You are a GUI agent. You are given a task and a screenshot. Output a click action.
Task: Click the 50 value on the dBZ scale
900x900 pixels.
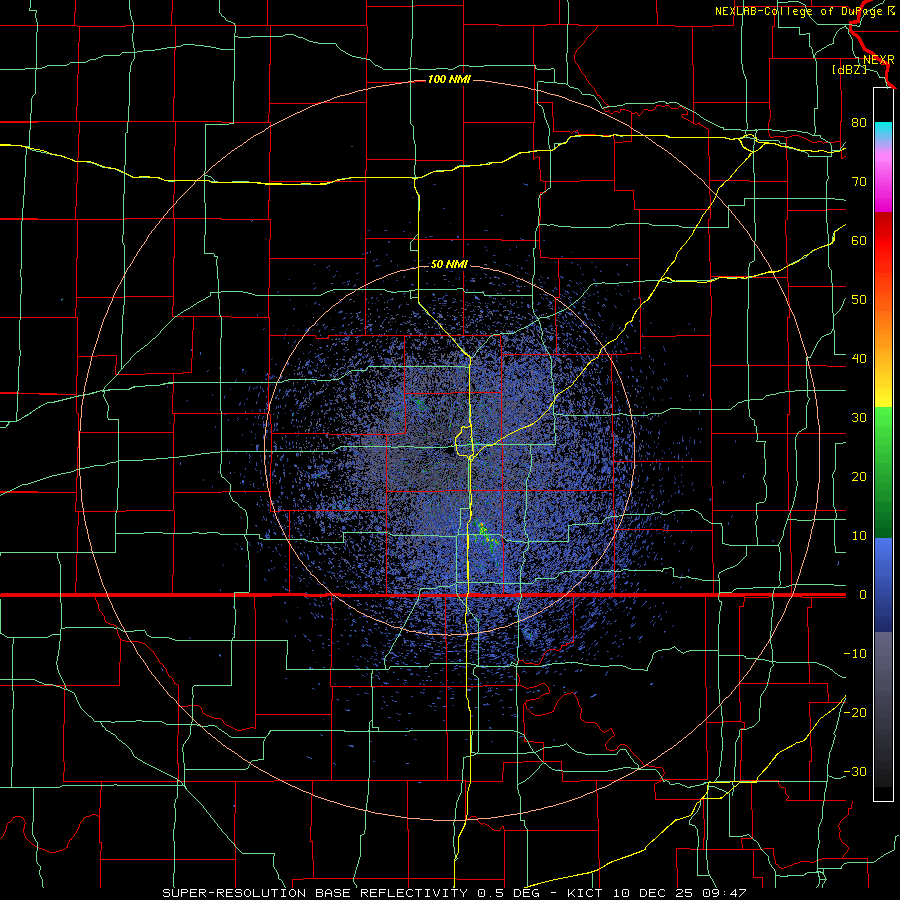tap(859, 300)
